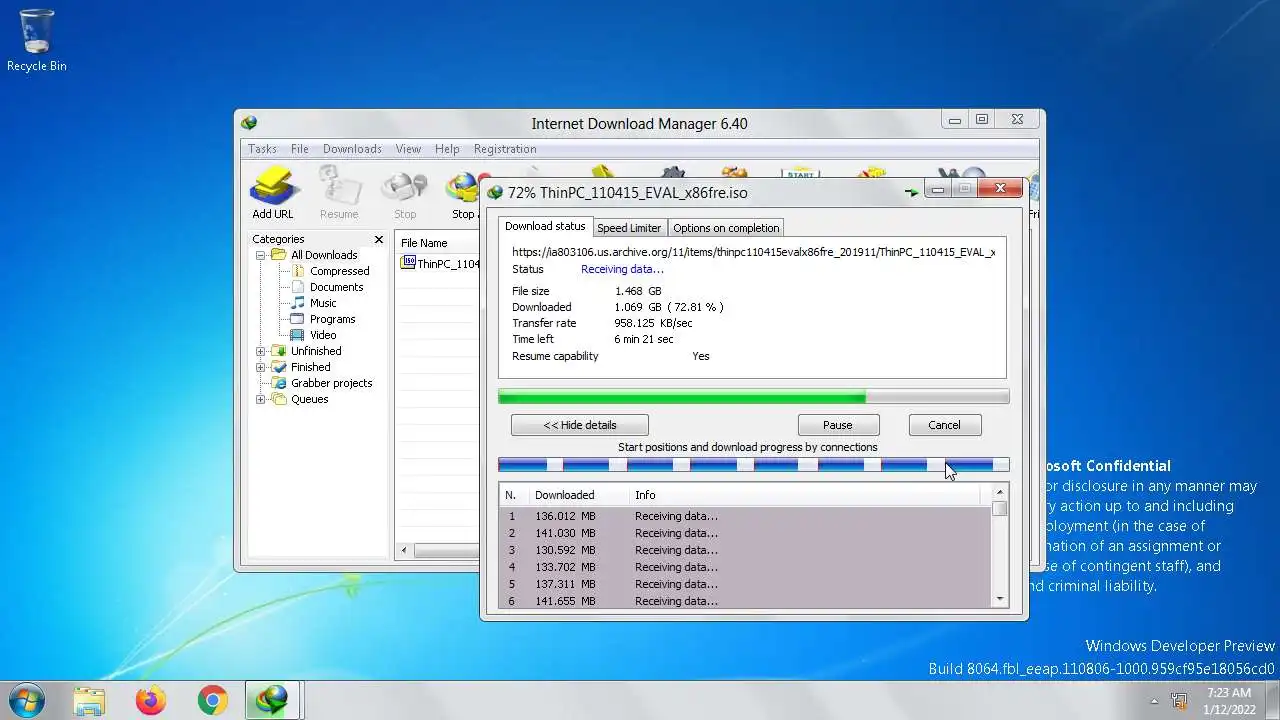1280x720 pixels.
Task: Switch to the Download status tab
Action: pos(545,226)
